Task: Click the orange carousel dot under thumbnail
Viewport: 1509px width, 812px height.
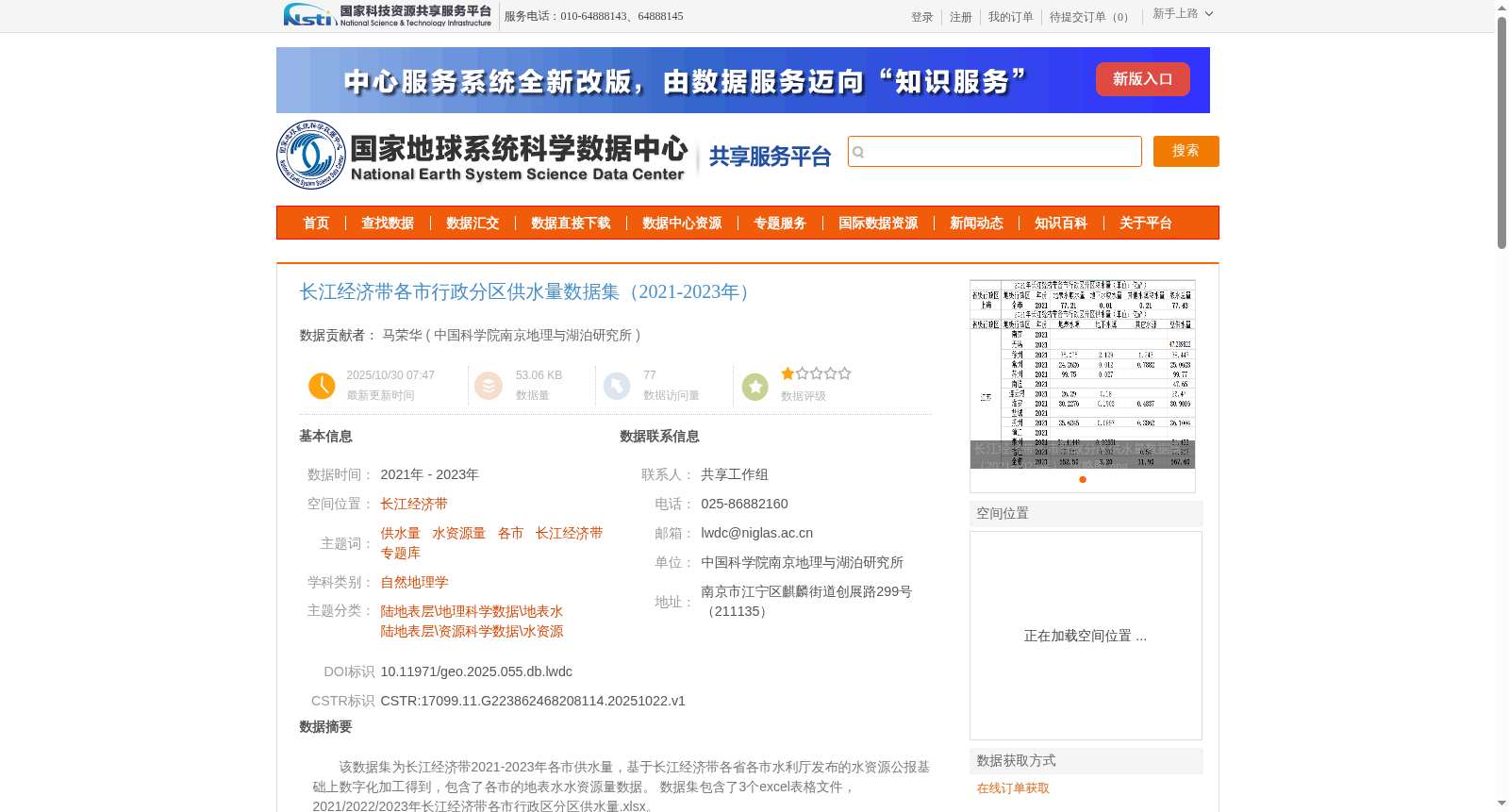Action: tap(1083, 479)
